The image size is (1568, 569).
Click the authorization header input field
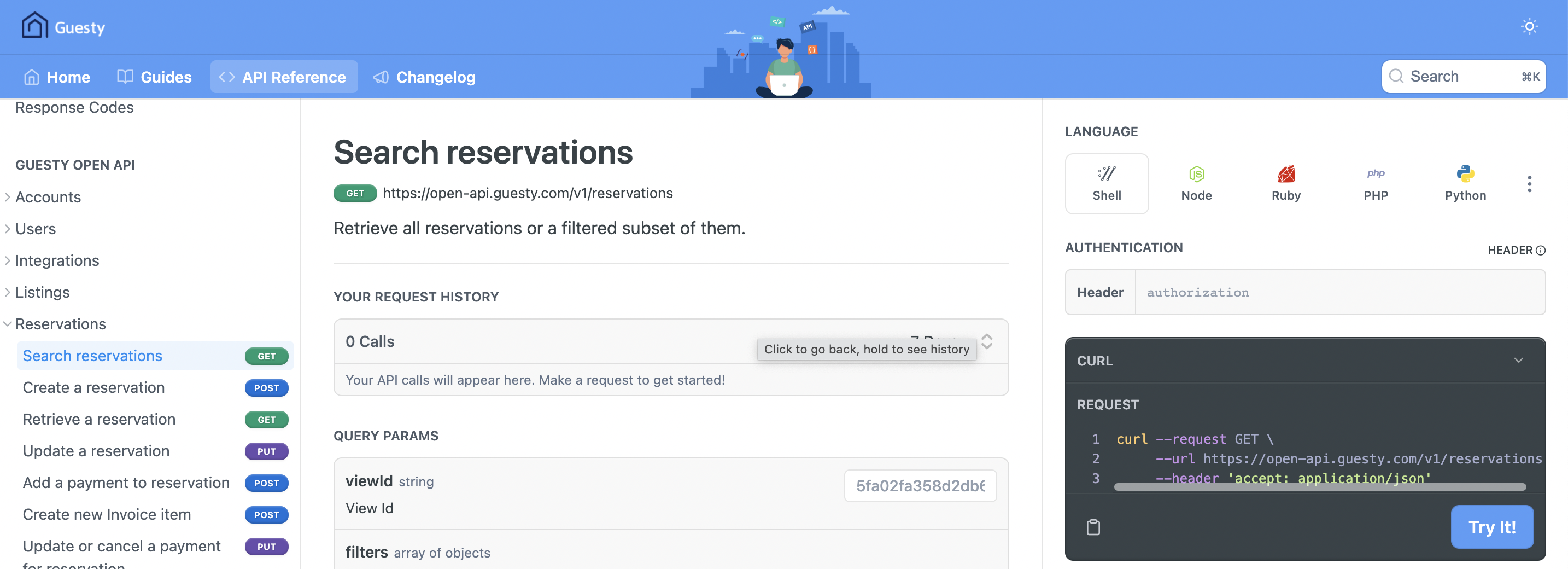click(1339, 292)
